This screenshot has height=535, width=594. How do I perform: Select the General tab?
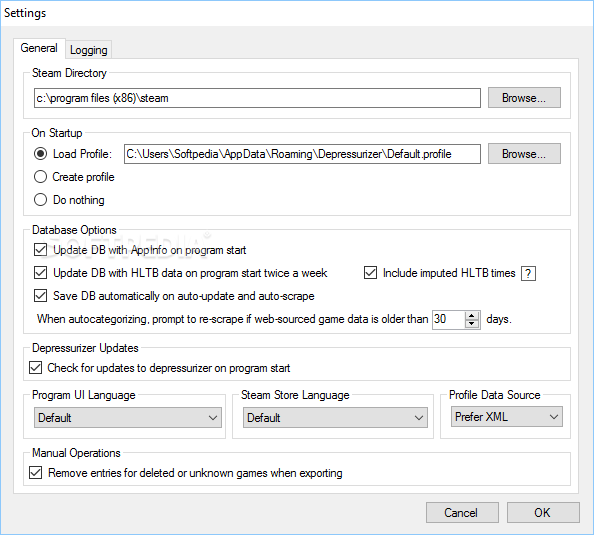click(x=39, y=48)
